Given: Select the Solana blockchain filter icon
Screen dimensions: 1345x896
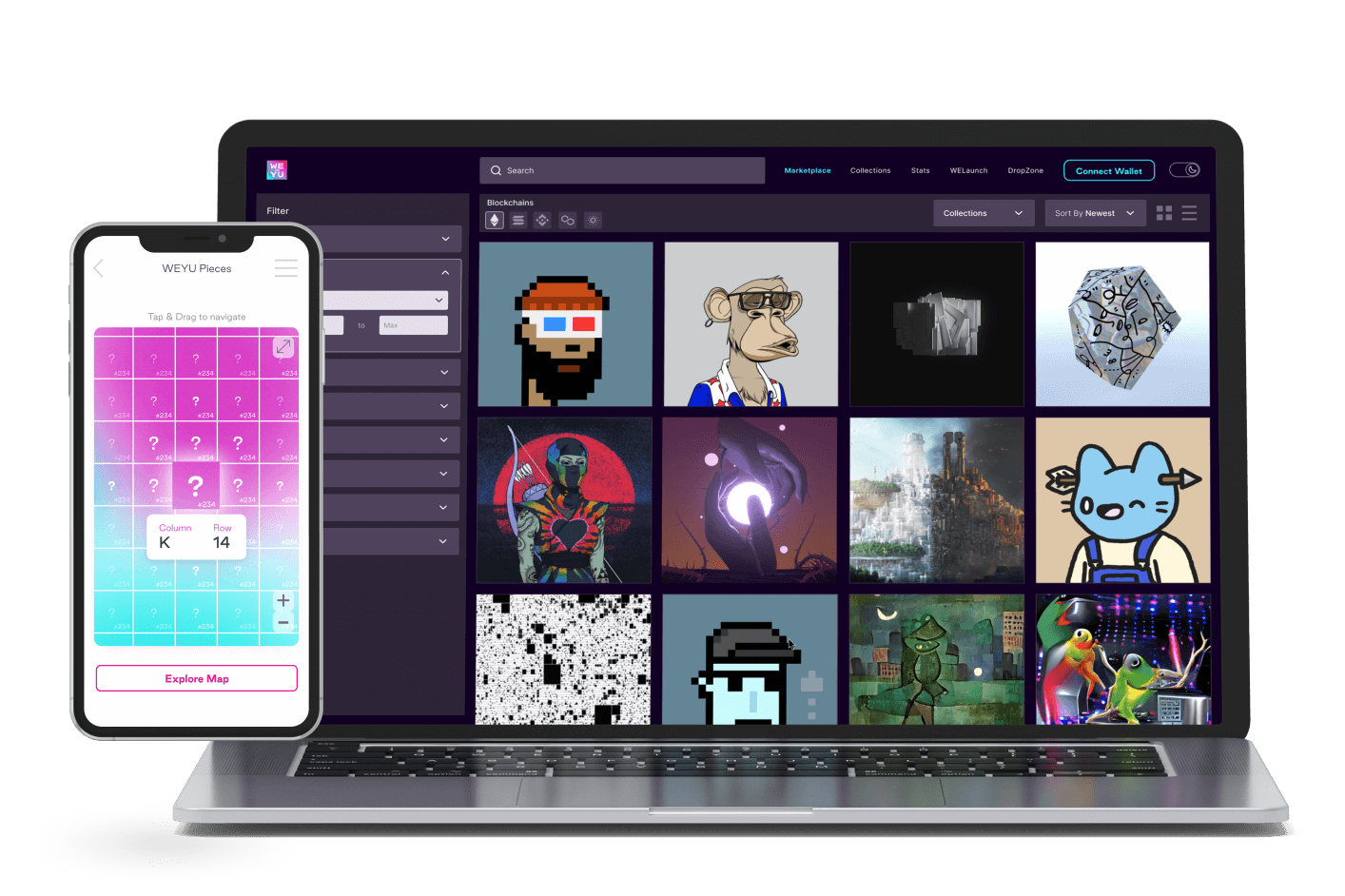Looking at the screenshot, I should [518, 220].
